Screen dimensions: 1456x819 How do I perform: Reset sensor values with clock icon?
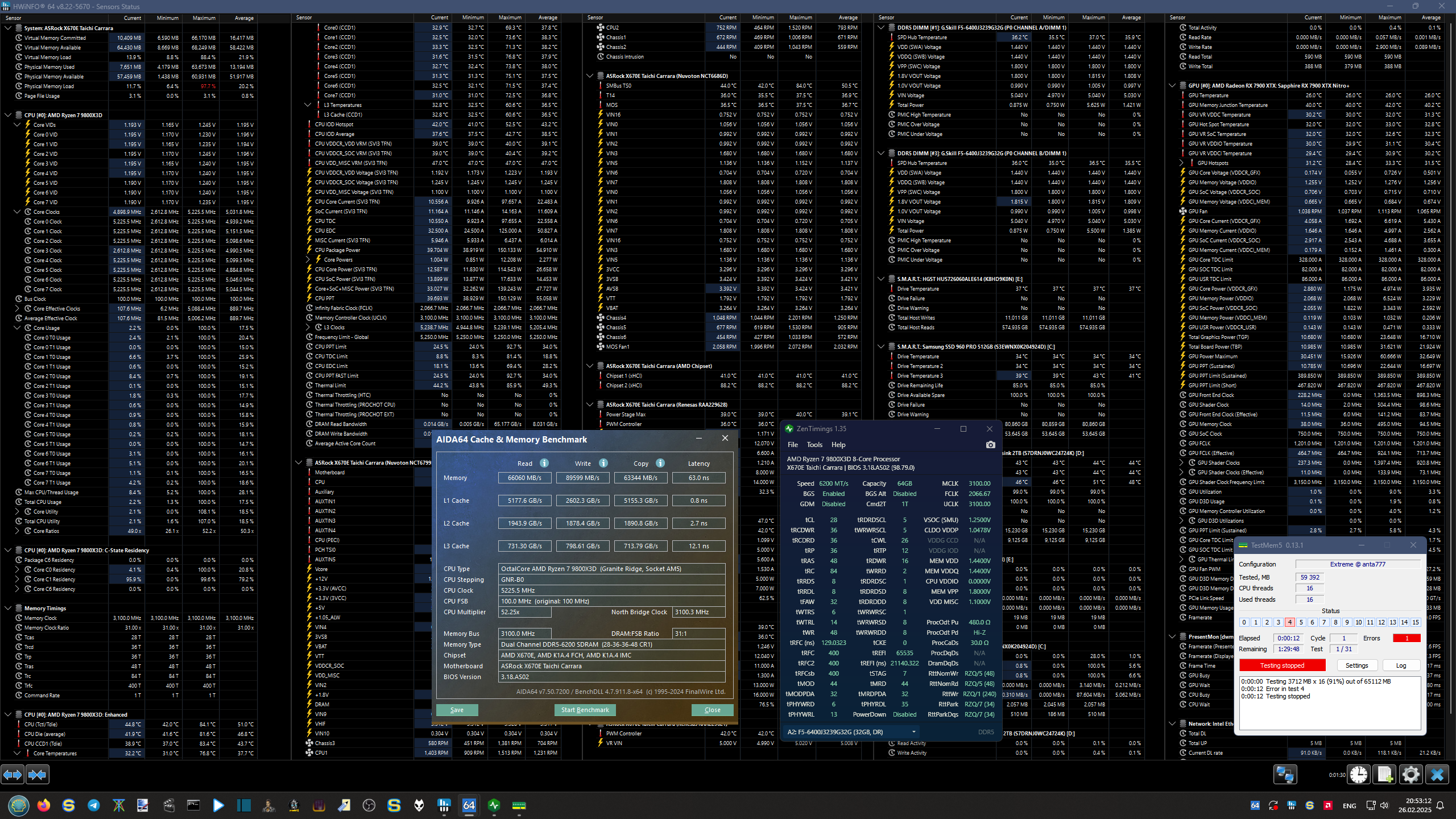pyautogui.click(x=1359, y=775)
